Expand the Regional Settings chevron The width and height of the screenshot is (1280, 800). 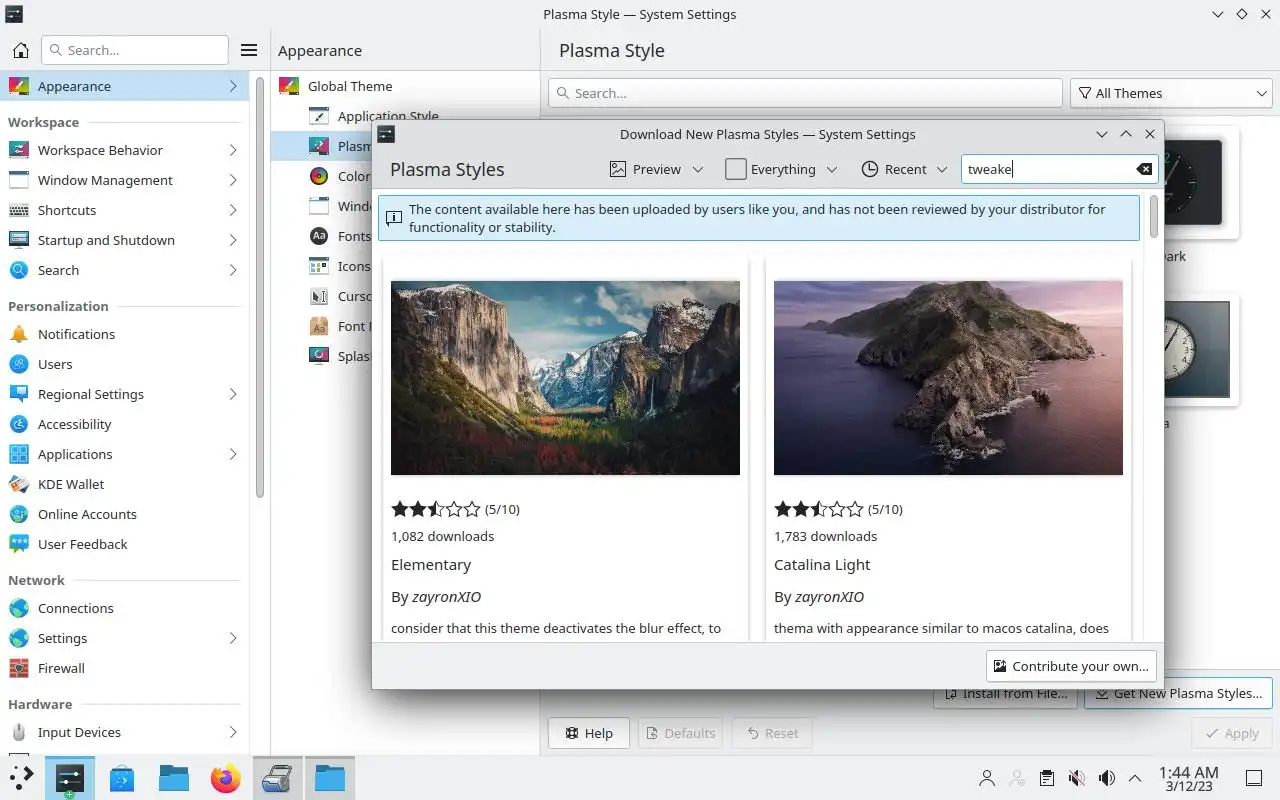point(232,394)
